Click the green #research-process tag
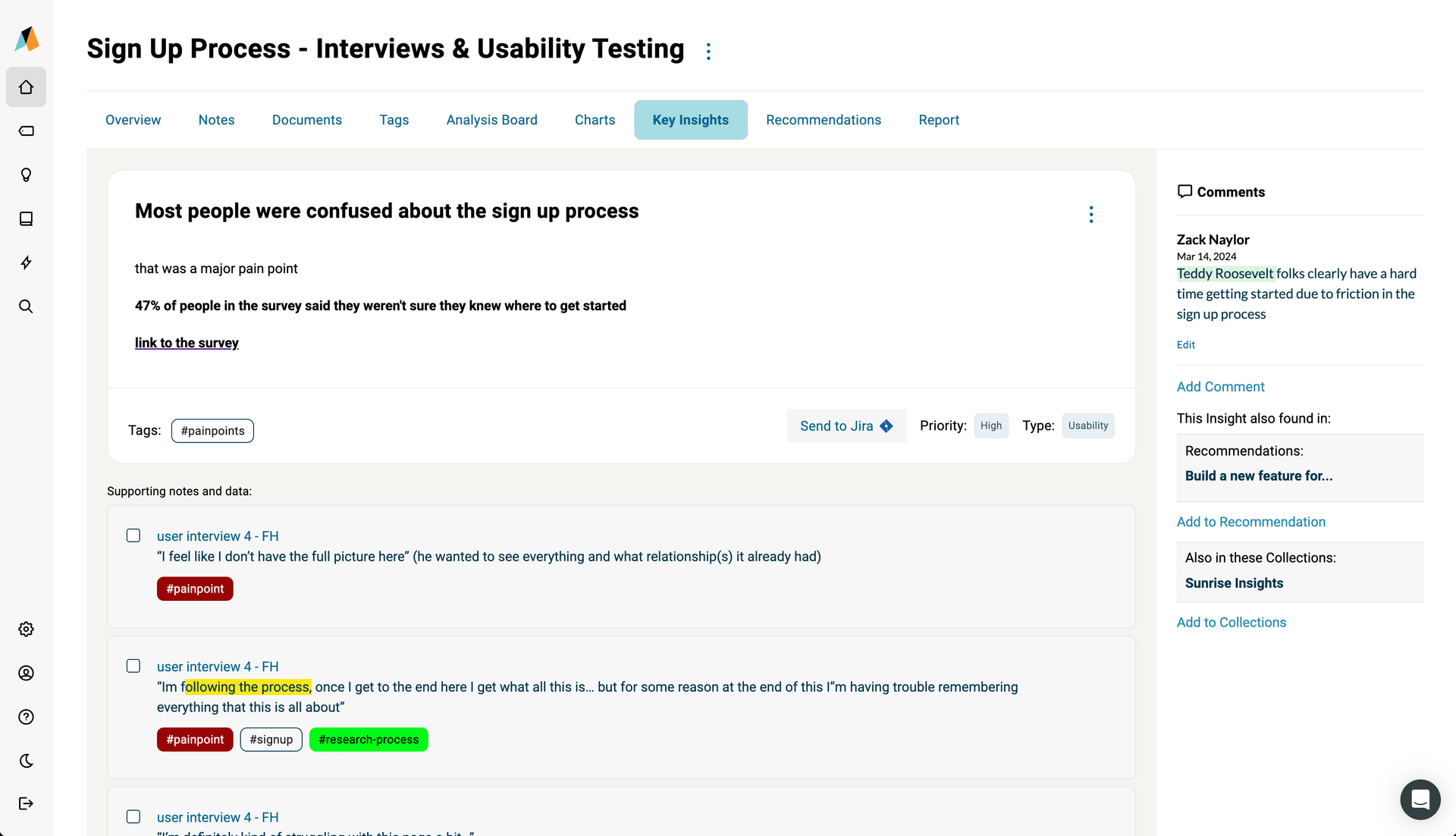The height and width of the screenshot is (836, 1456). pyautogui.click(x=369, y=740)
